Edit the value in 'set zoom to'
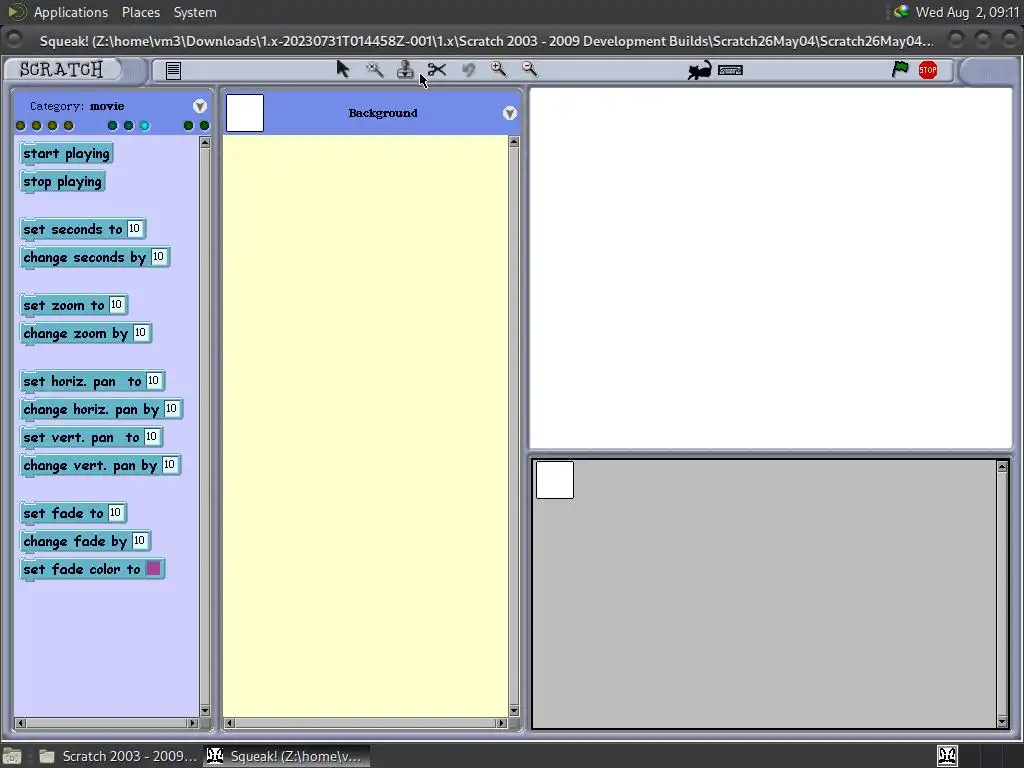Screen dimensions: 1024x768 click(116, 304)
